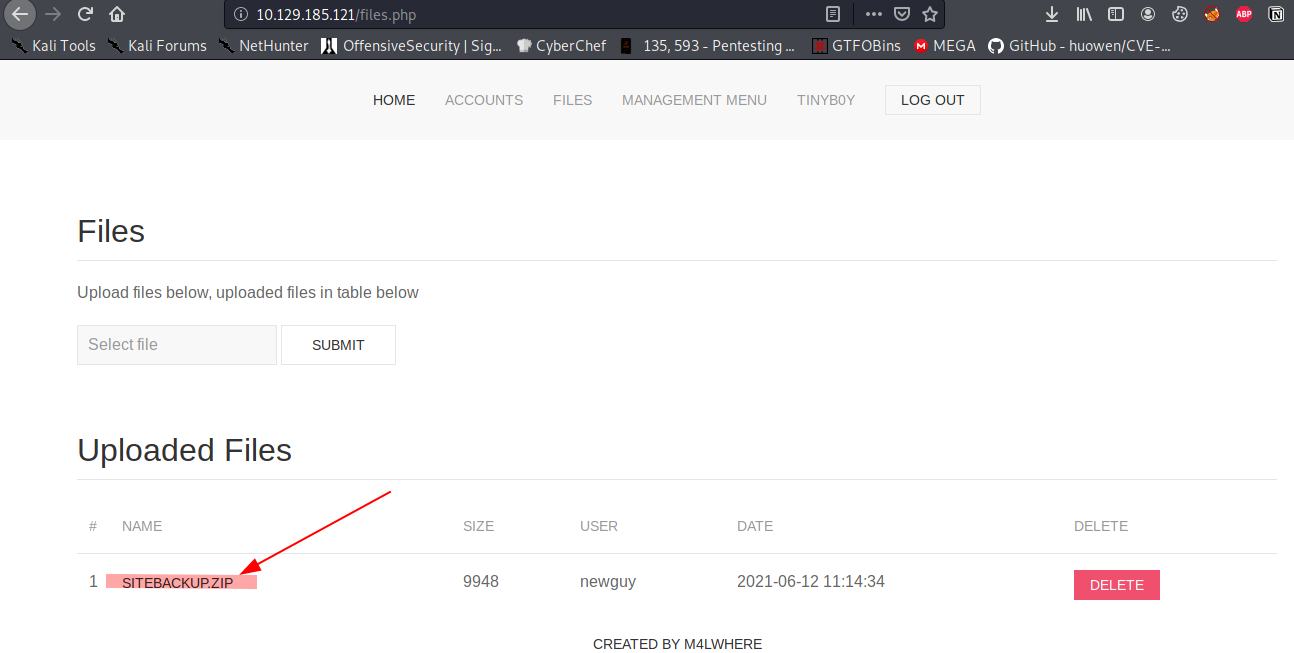
Task: Open the downloads panel
Action: tap(1051, 14)
